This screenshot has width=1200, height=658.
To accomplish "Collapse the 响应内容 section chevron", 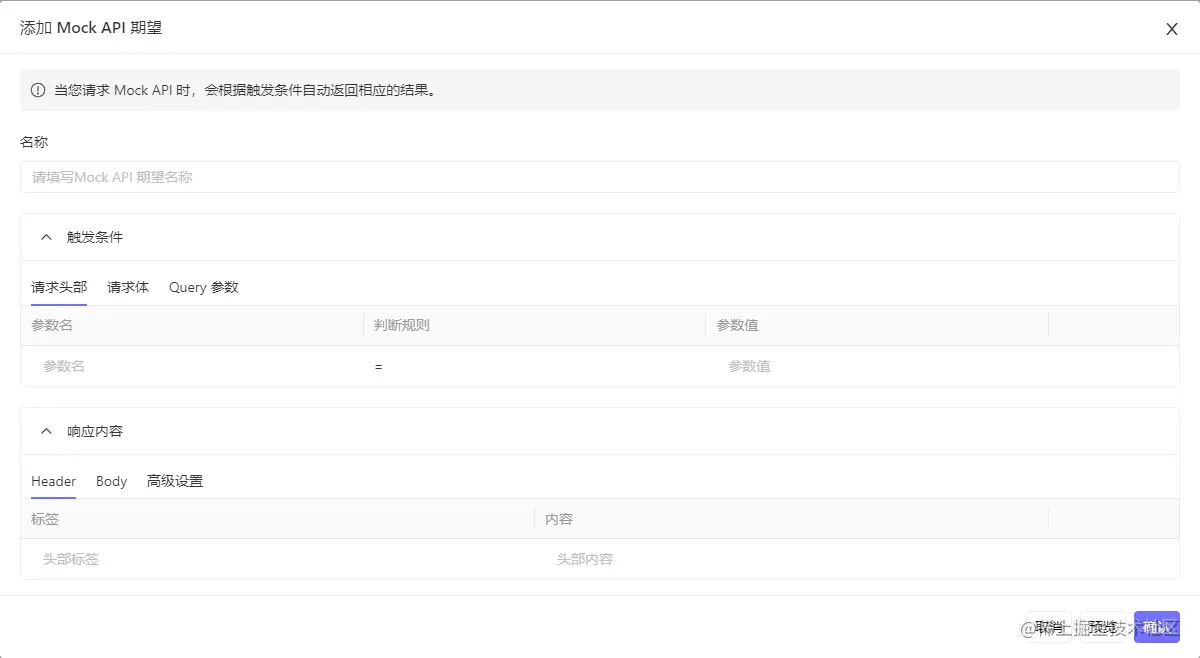I will pyautogui.click(x=46, y=431).
